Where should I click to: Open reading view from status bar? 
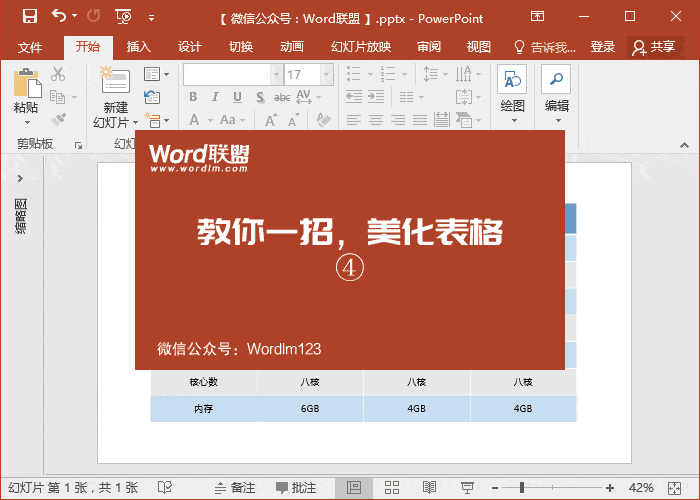click(x=429, y=488)
